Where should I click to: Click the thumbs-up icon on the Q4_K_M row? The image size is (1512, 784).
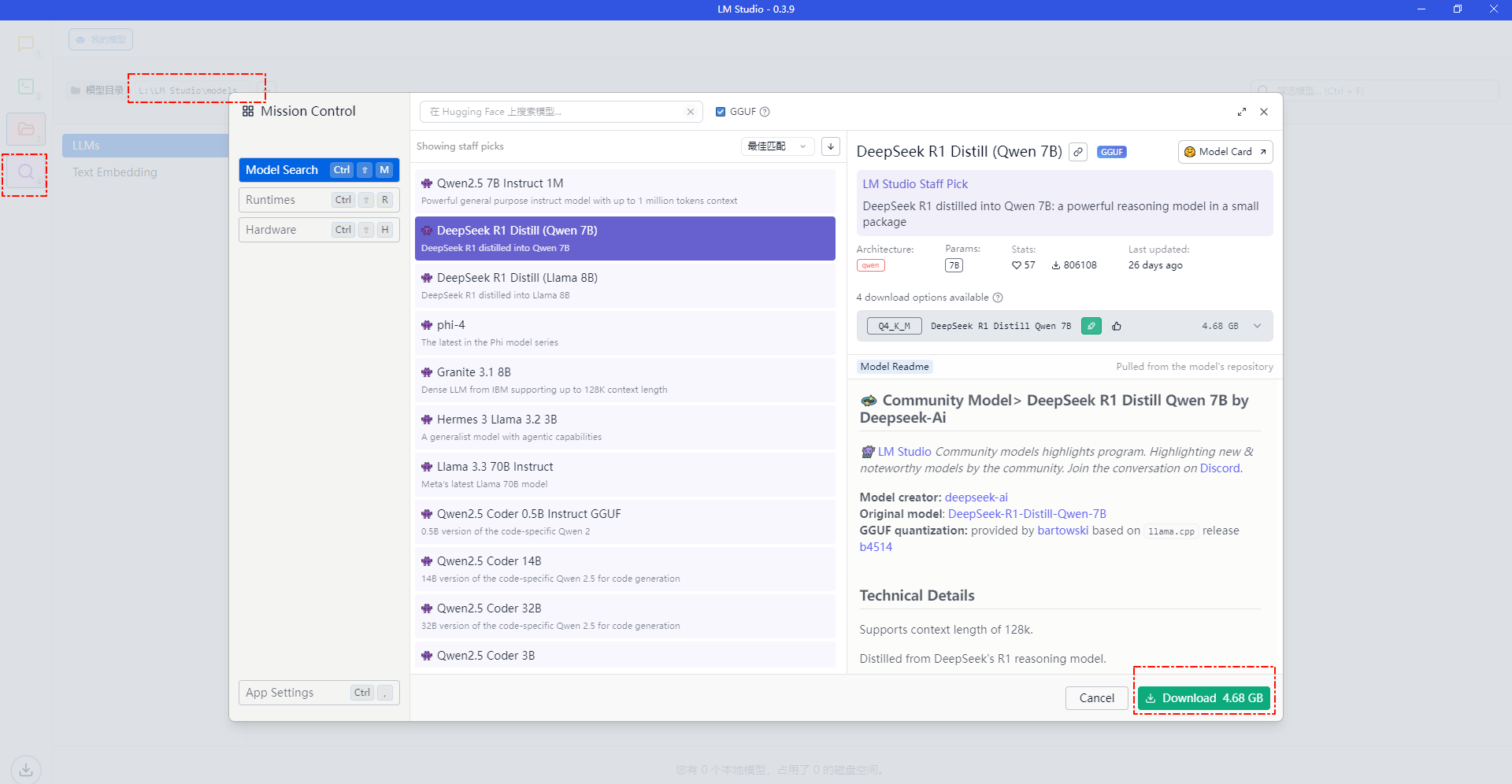click(x=1117, y=326)
